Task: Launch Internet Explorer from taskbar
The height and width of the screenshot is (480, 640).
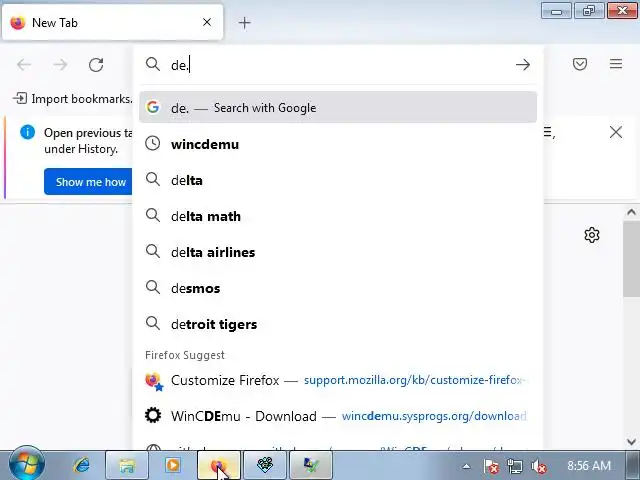Action: [82, 465]
